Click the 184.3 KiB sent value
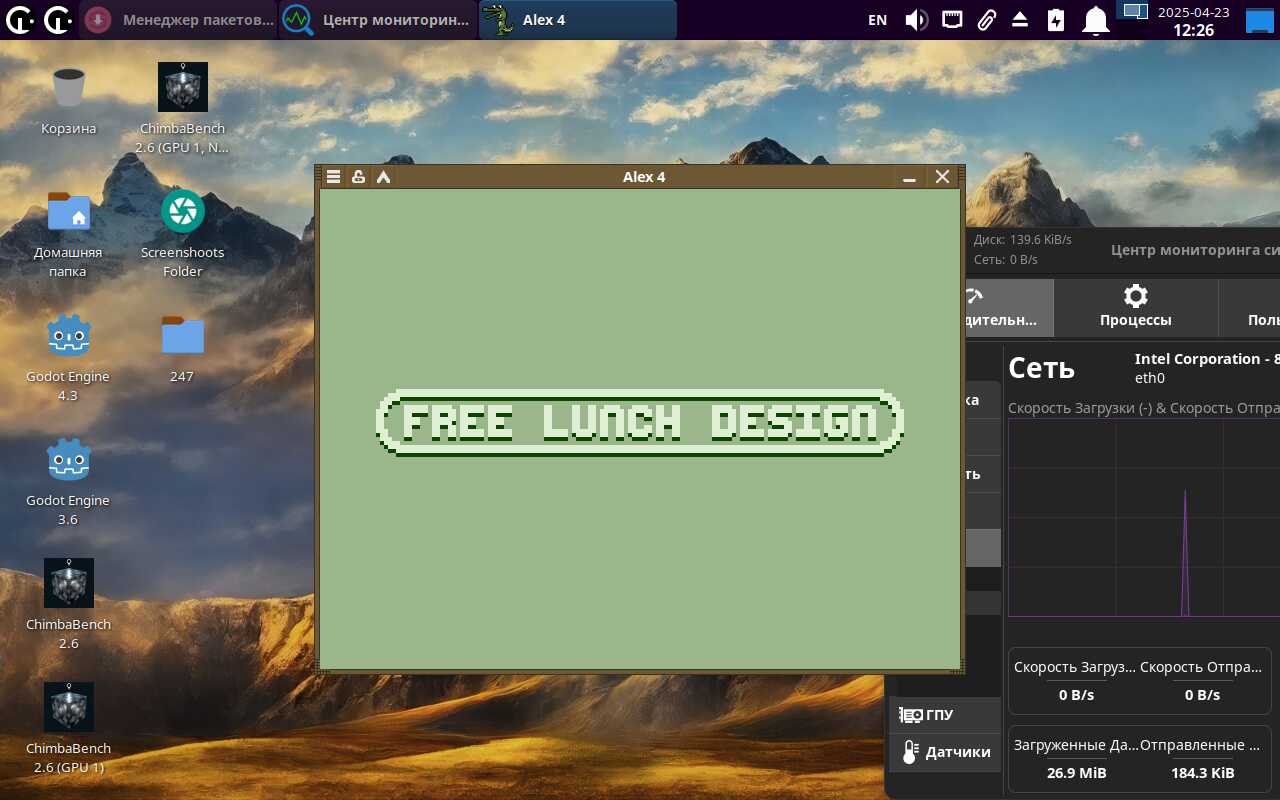 point(1203,773)
